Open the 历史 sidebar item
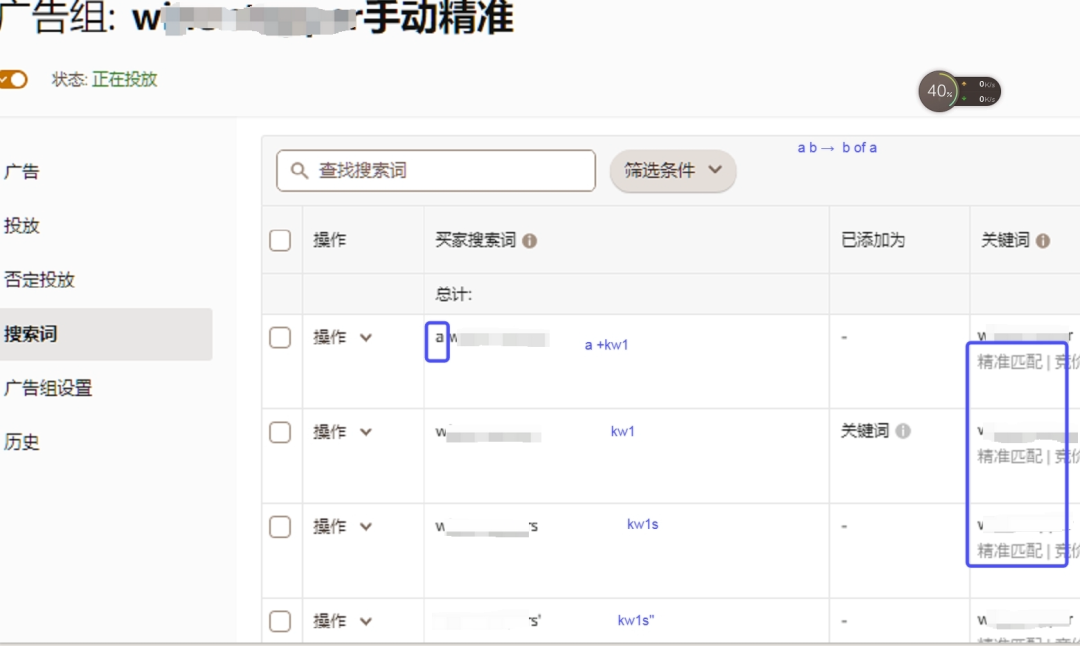Image resolution: width=1080 pixels, height=646 pixels. (21, 441)
